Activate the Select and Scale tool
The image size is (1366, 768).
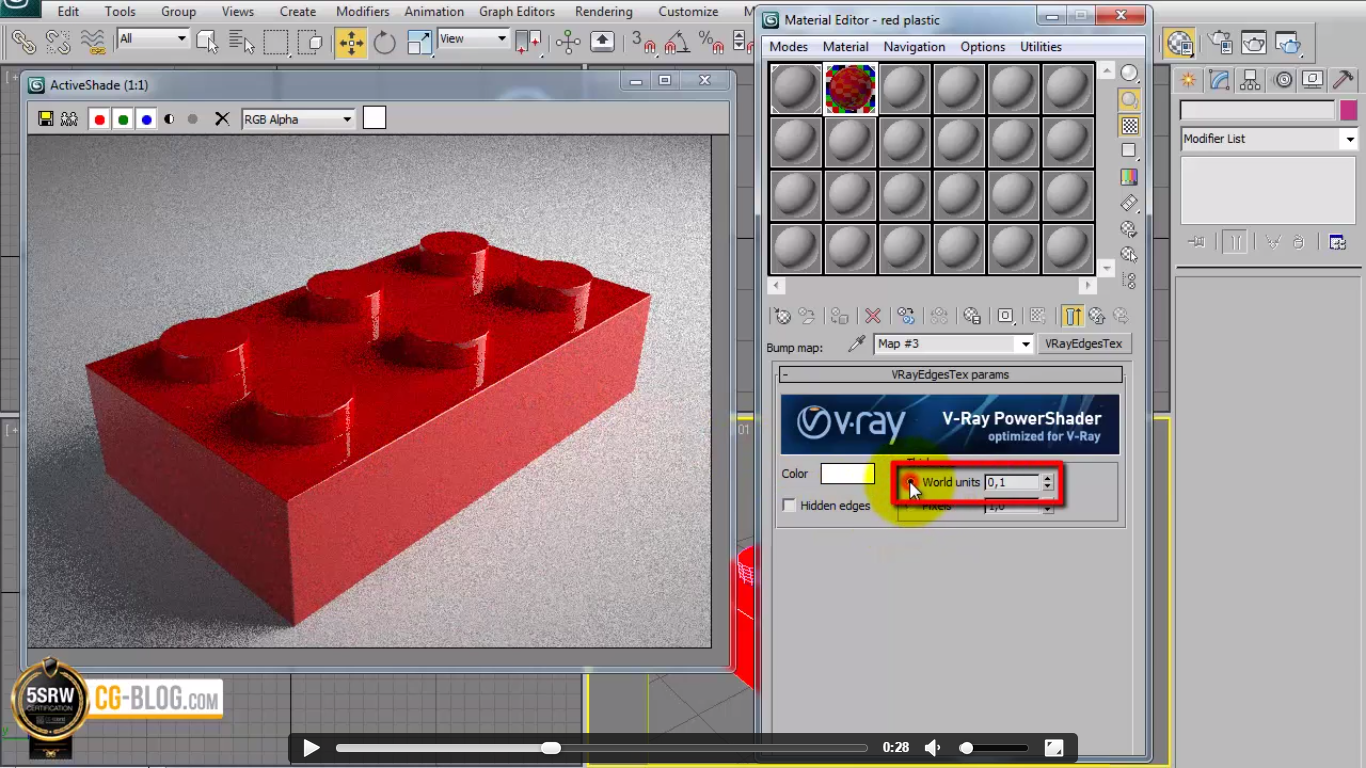coord(419,42)
